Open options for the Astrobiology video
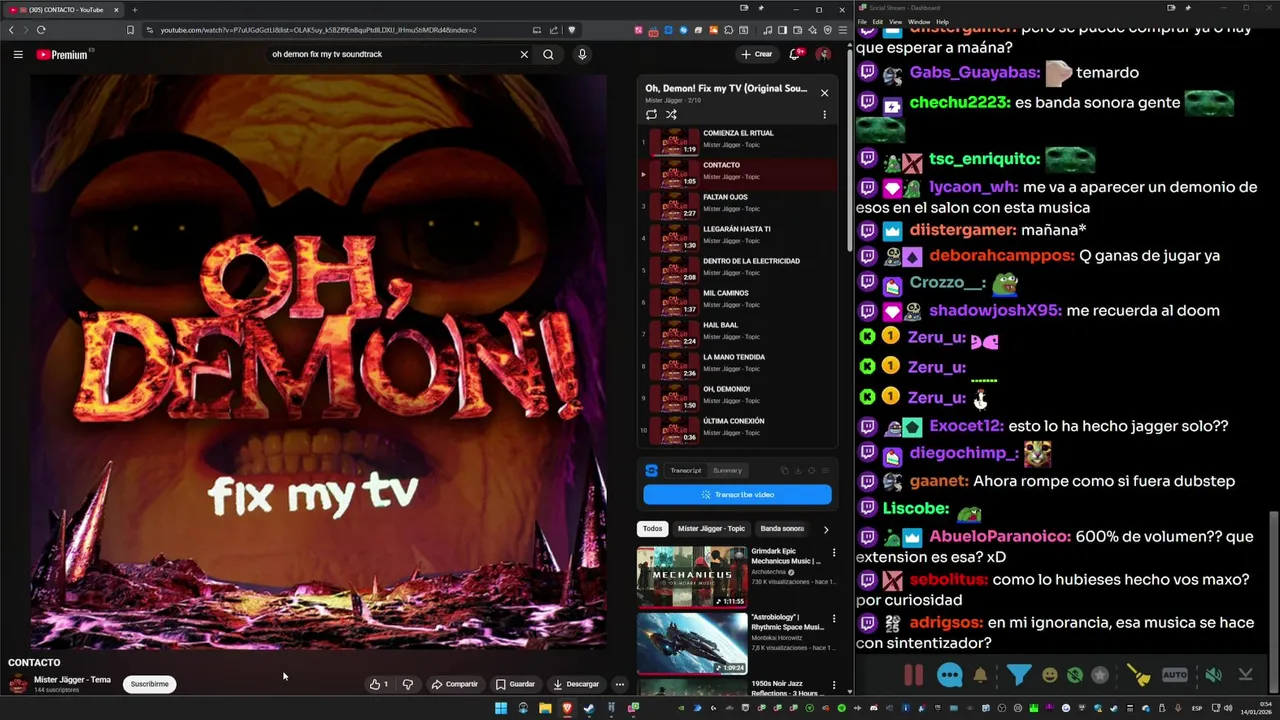Image resolution: width=1280 pixels, height=720 pixels. [x=833, y=618]
